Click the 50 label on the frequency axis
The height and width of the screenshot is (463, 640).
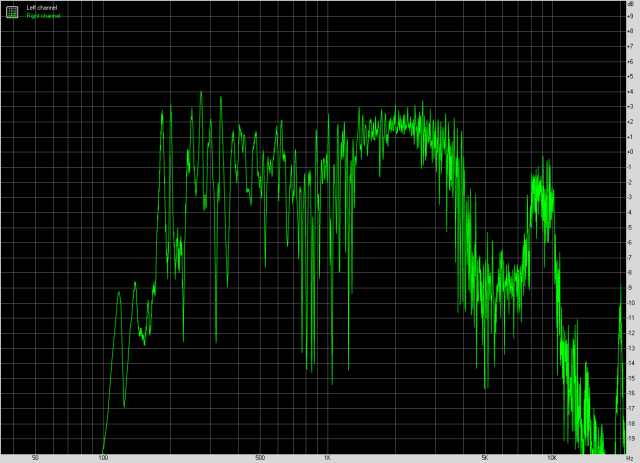coord(35,458)
